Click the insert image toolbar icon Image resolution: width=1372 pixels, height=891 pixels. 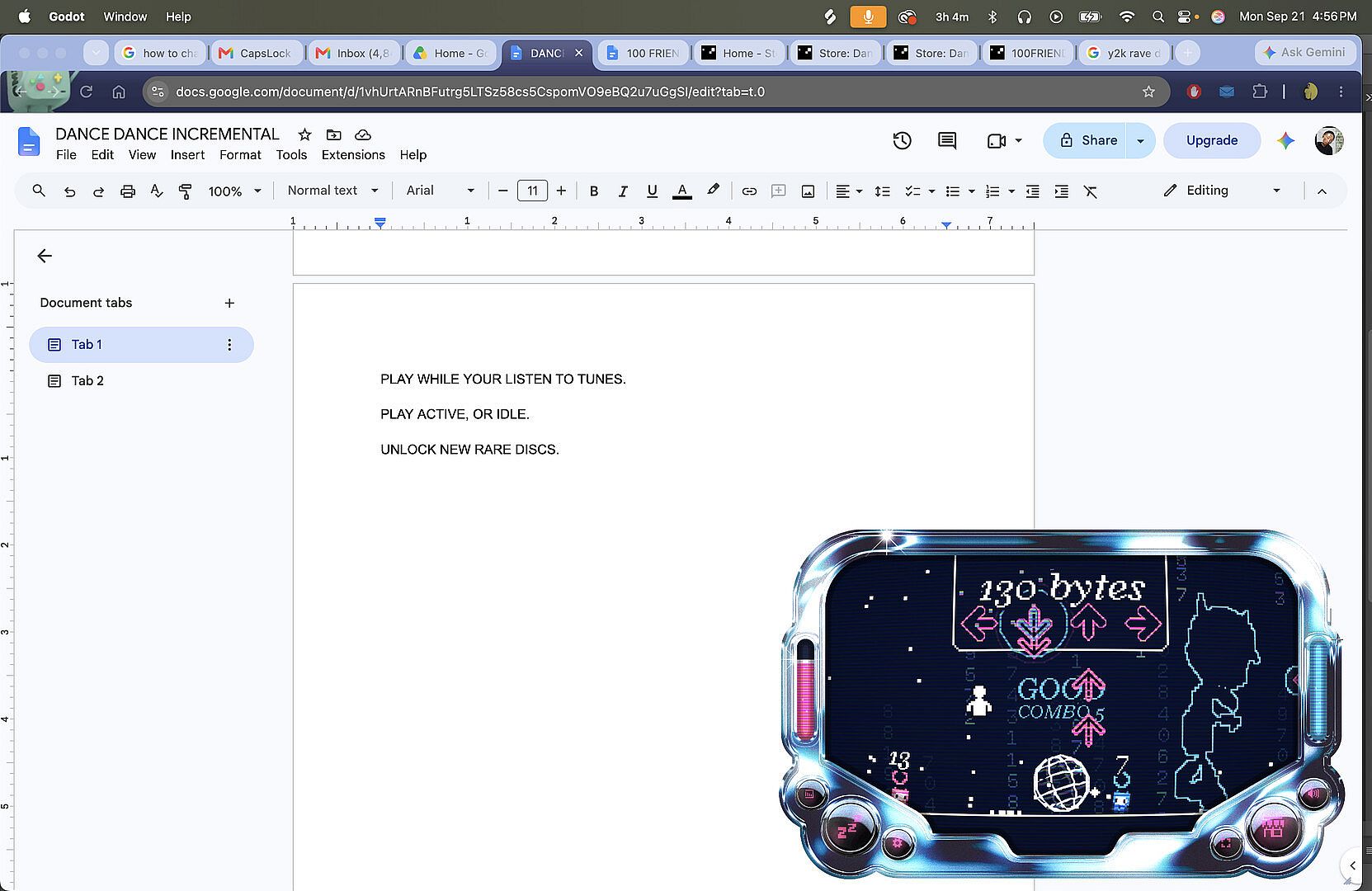tap(808, 191)
